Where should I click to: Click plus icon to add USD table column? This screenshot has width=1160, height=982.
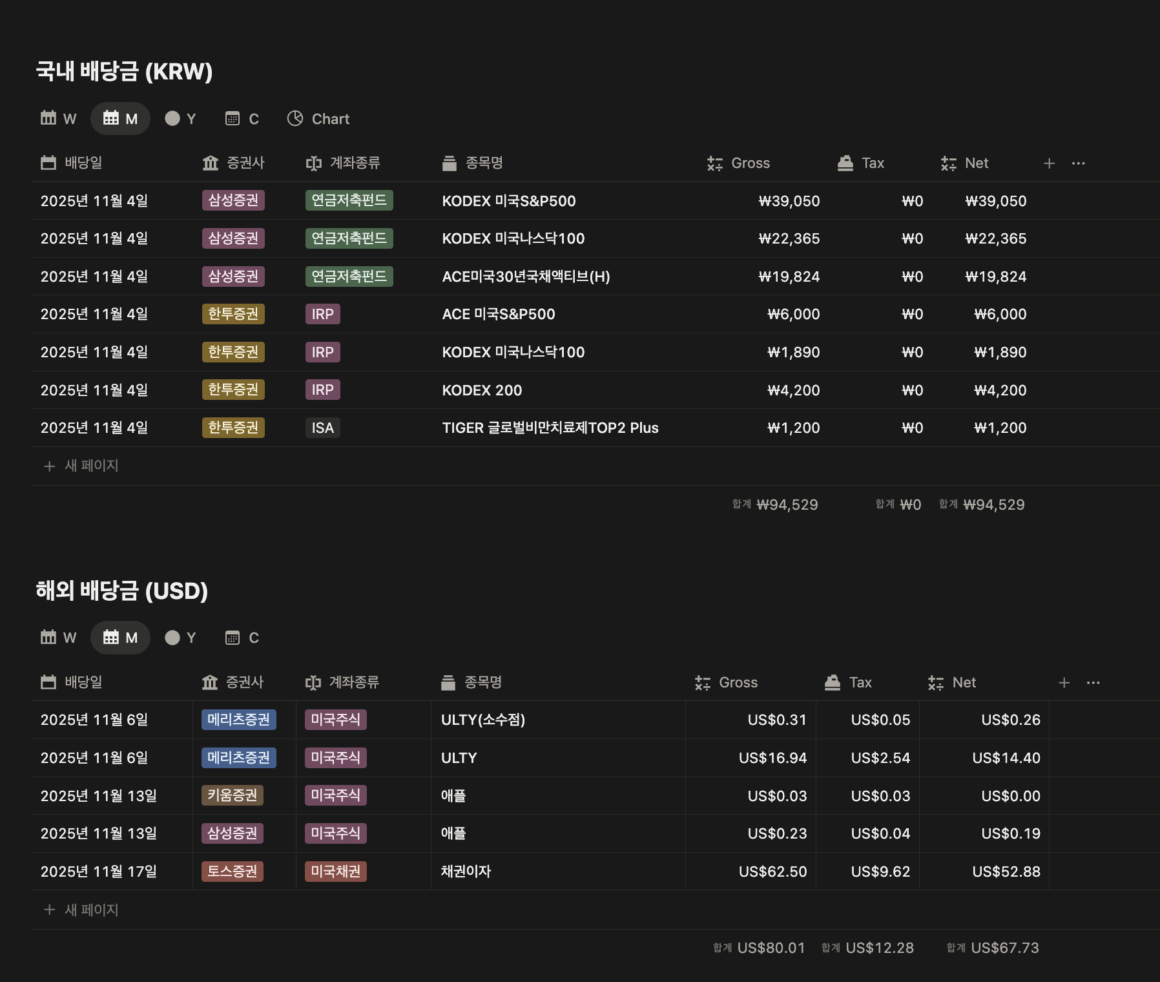point(1064,682)
